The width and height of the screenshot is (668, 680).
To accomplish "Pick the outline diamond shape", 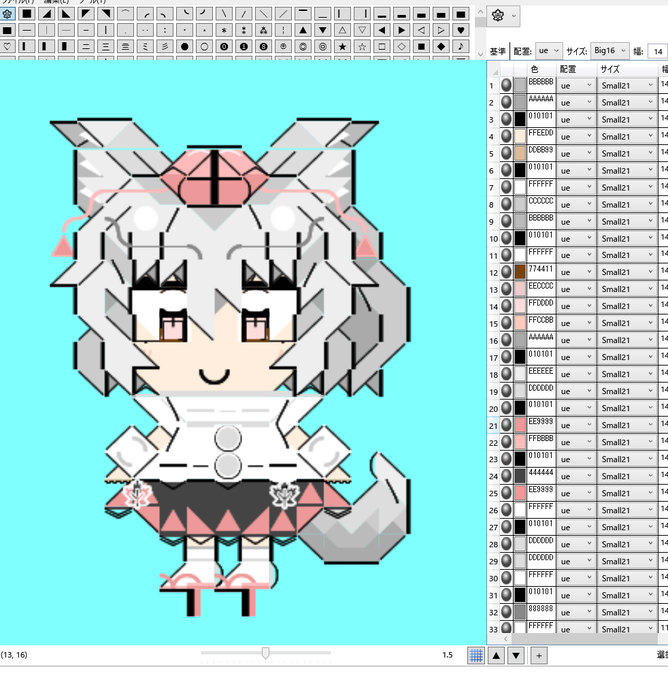I will 402,46.
